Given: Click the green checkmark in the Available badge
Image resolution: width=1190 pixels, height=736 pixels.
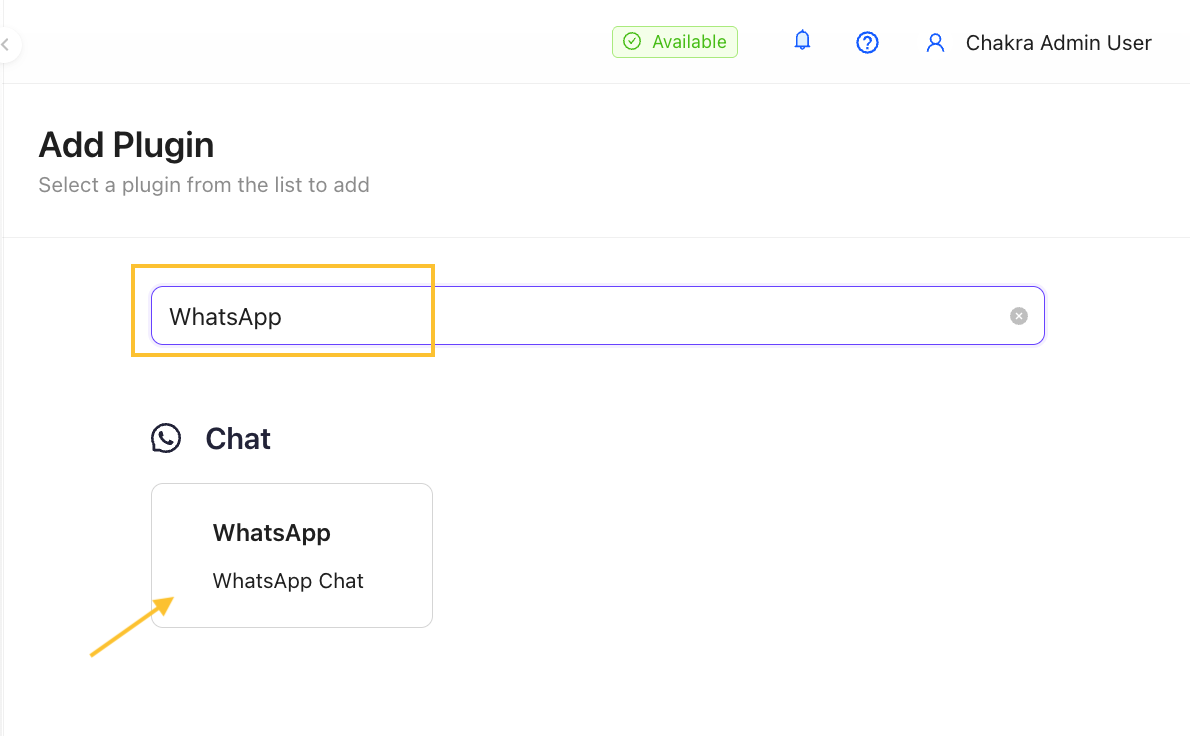Looking at the screenshot, I should [x=632, y=42].
